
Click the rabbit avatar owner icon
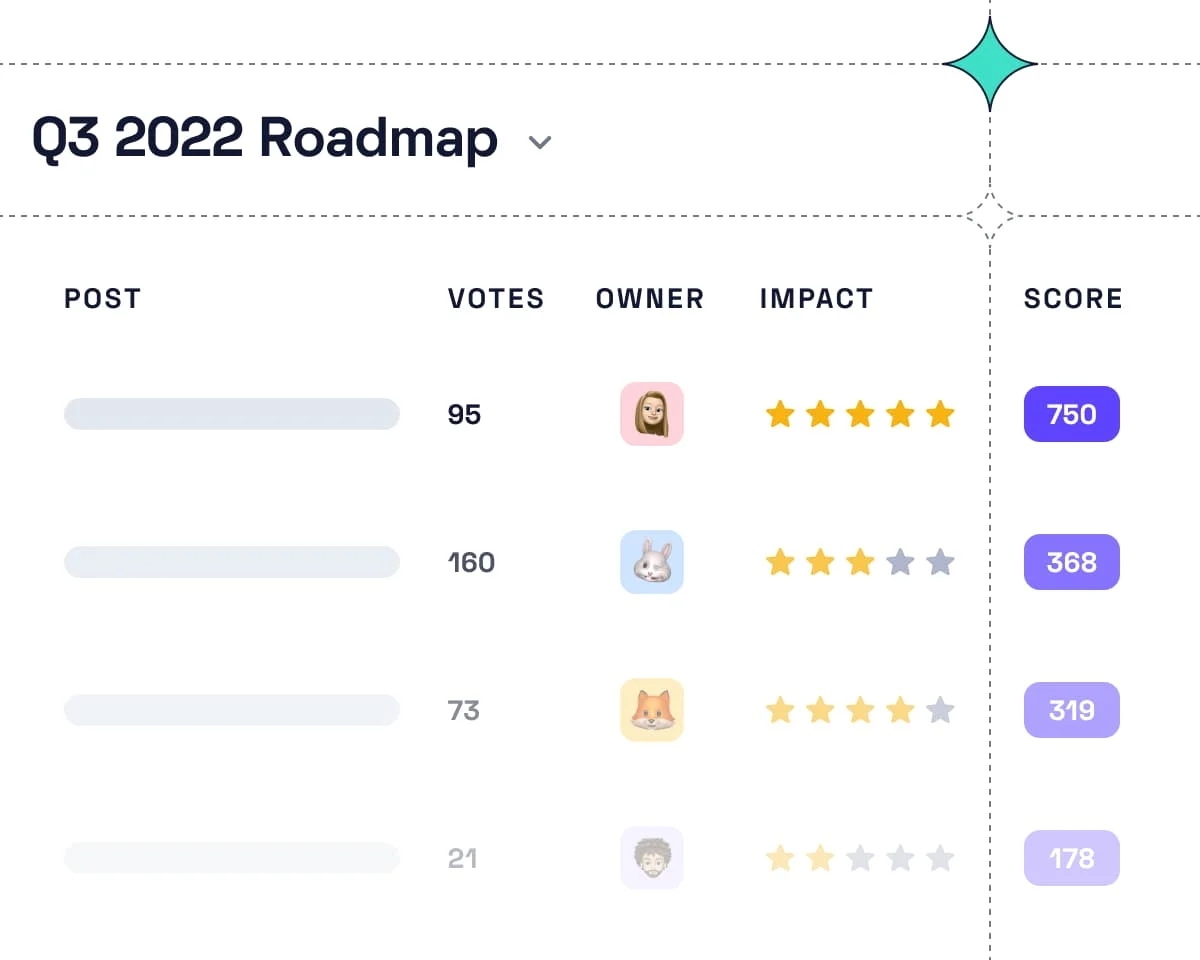click(652, 562)
